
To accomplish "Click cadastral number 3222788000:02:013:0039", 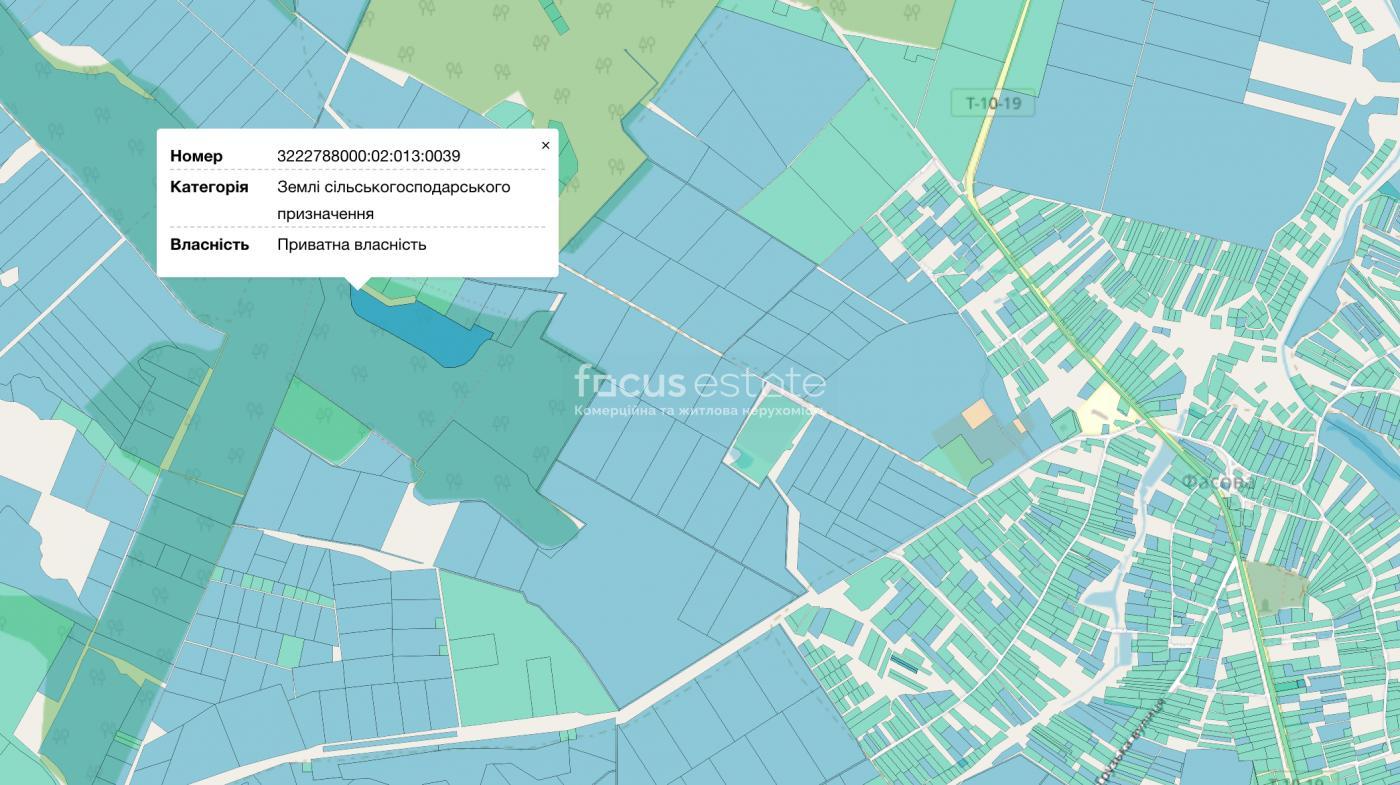I will (369, 156).
